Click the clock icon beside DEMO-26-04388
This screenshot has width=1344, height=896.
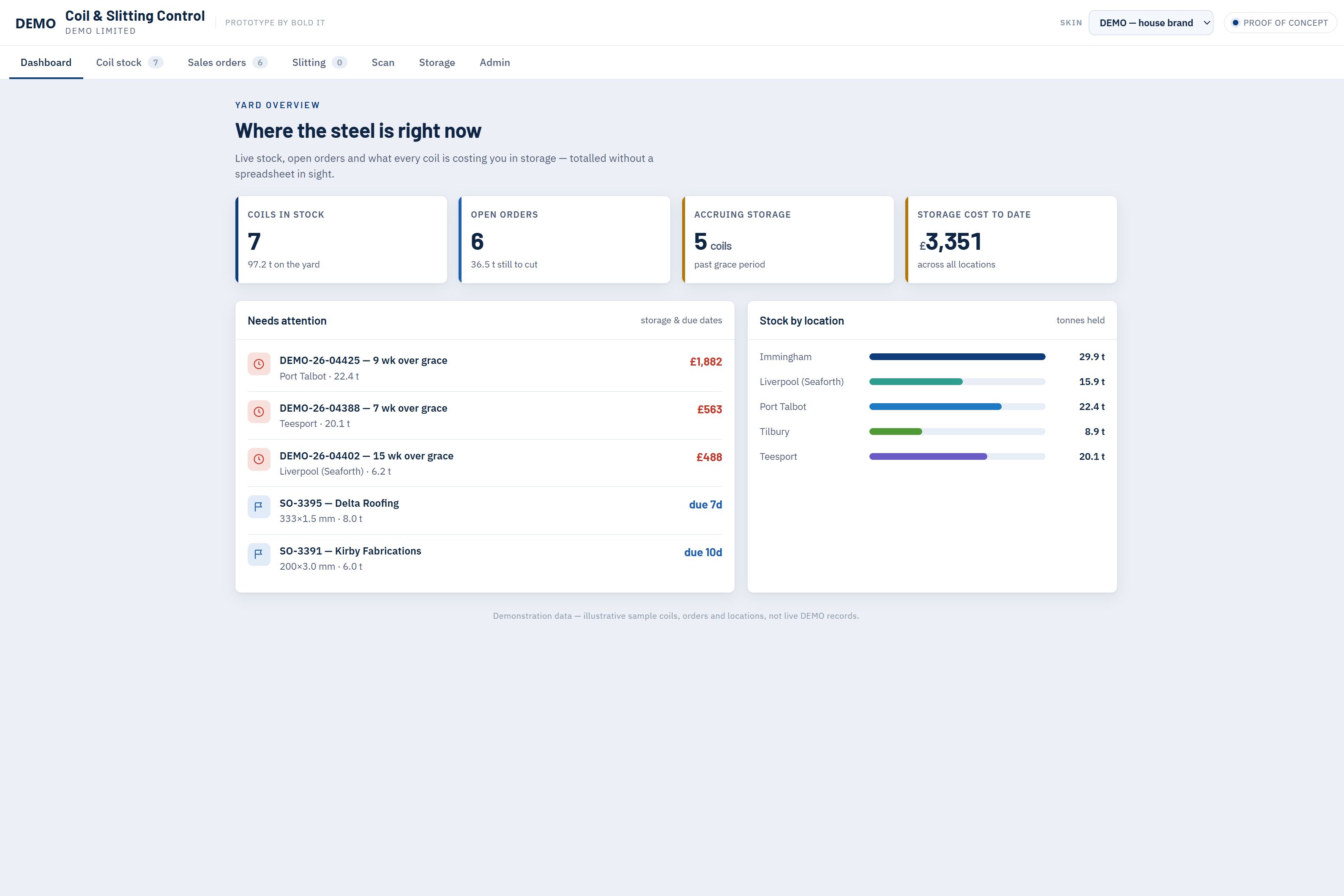pyautogui.click(x=259, y=411)
